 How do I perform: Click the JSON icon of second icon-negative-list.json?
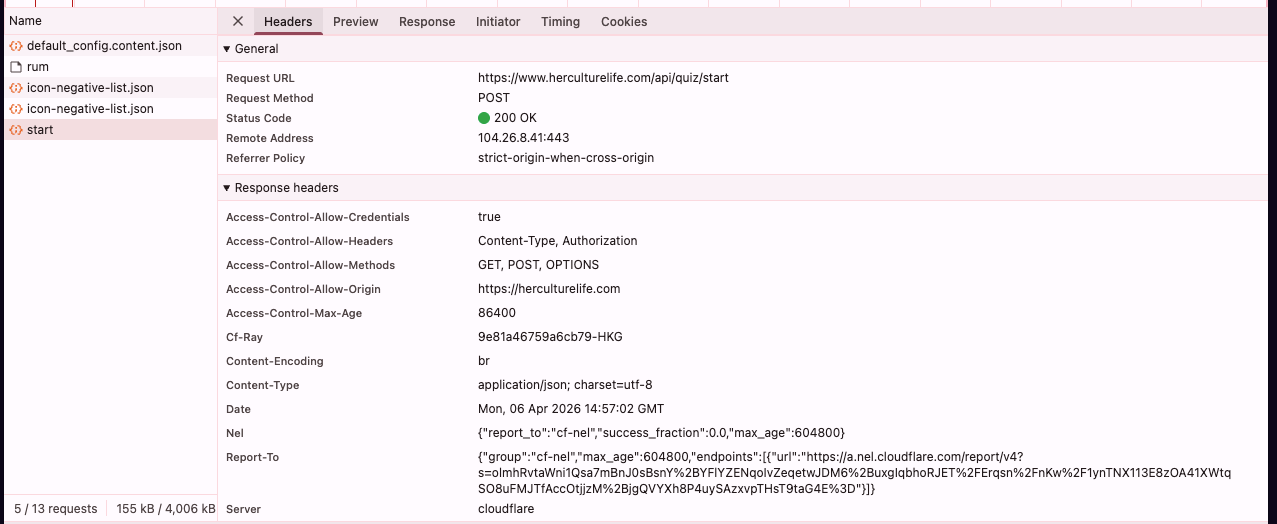[16, 109]
